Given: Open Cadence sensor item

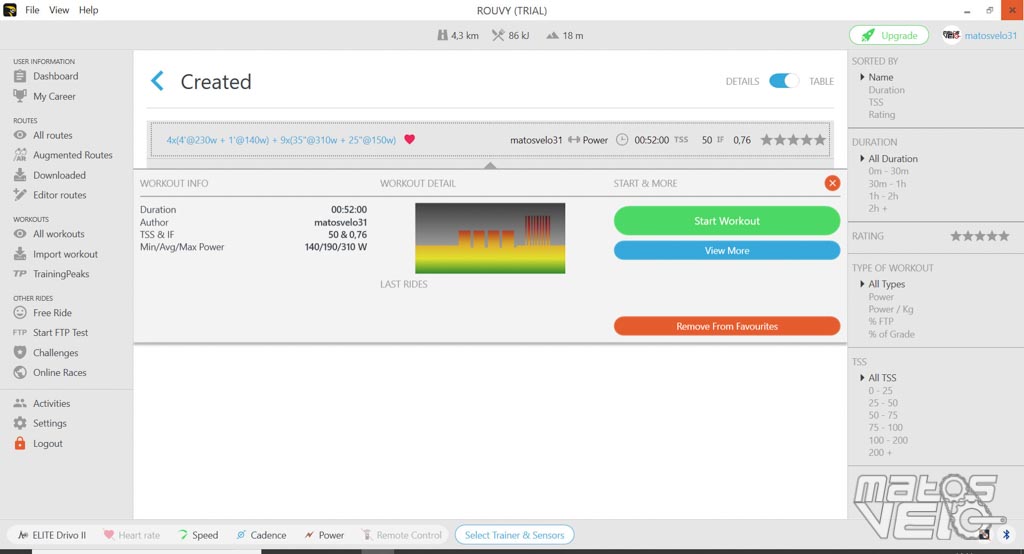Looking at the screenshot, I should [261, 535].
